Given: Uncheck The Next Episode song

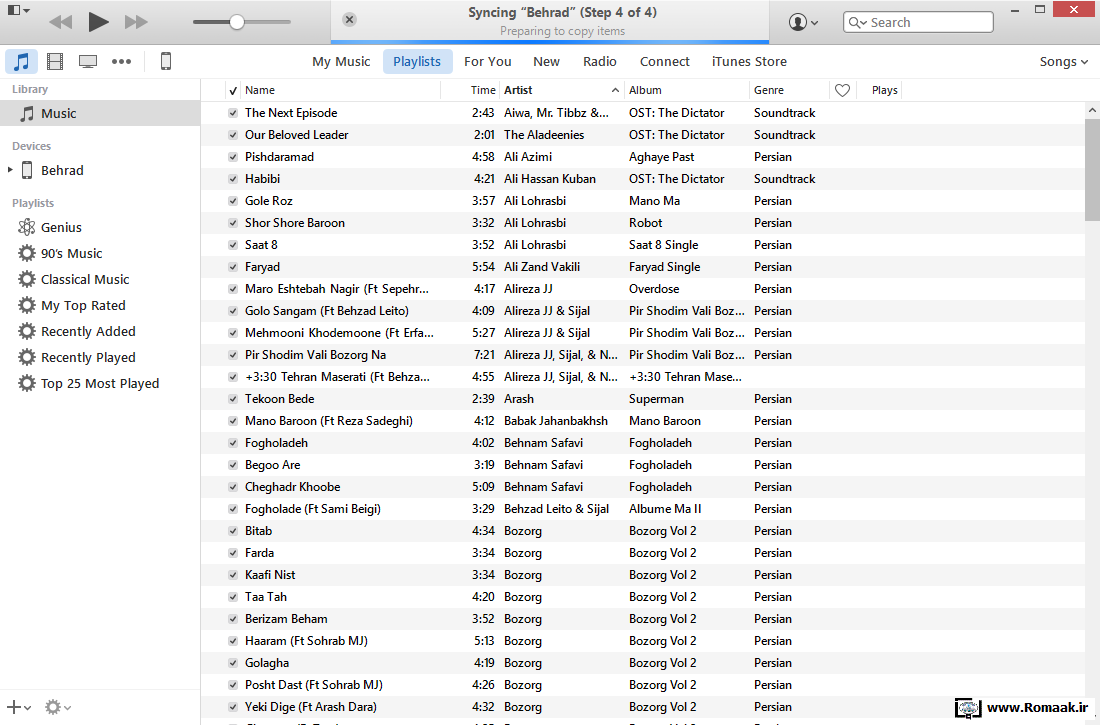Looking at the screenshot, I should (233, 113).
